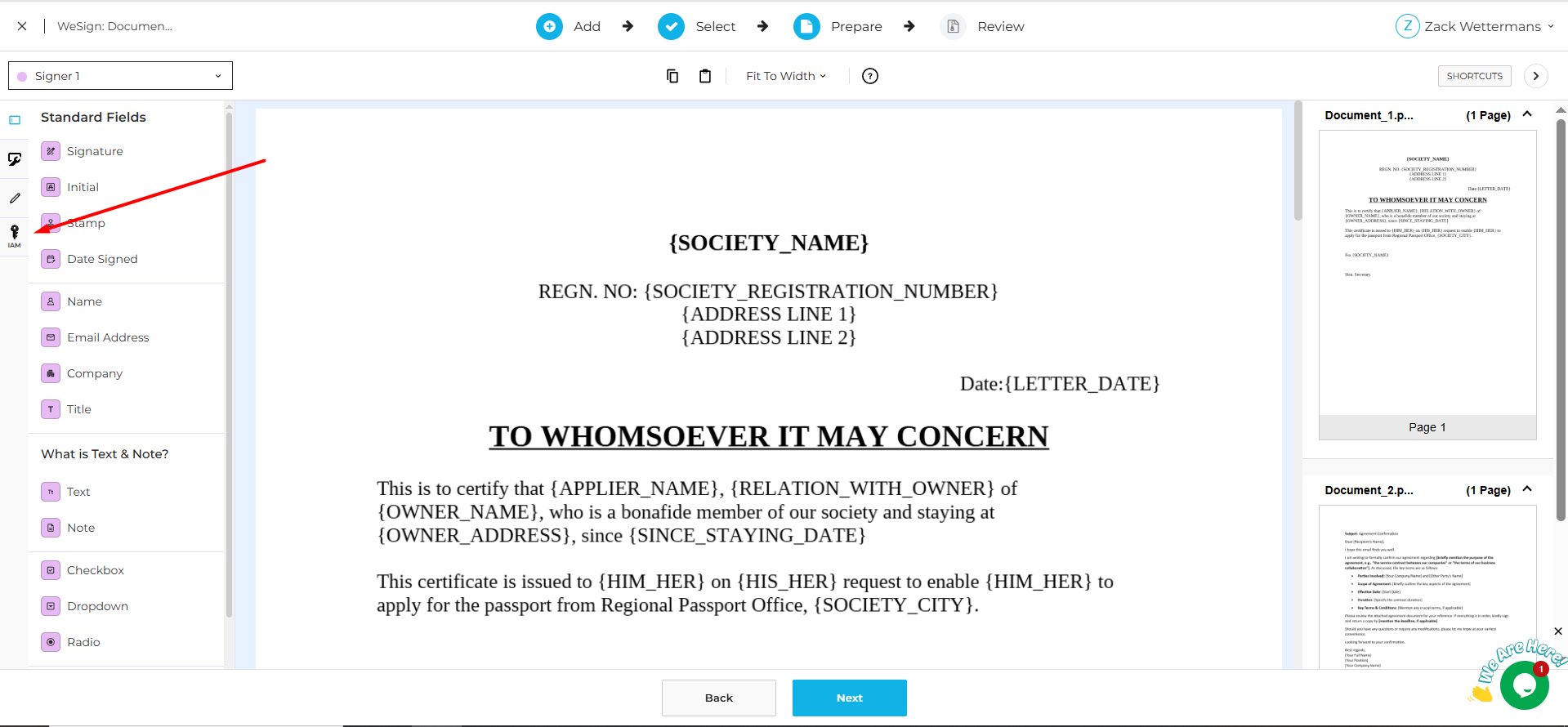Image resolution: width=1568 pixels, height=727 pixels.
Task: Open the Fit To Width zoom dropdown
Action: pos(785,76)
